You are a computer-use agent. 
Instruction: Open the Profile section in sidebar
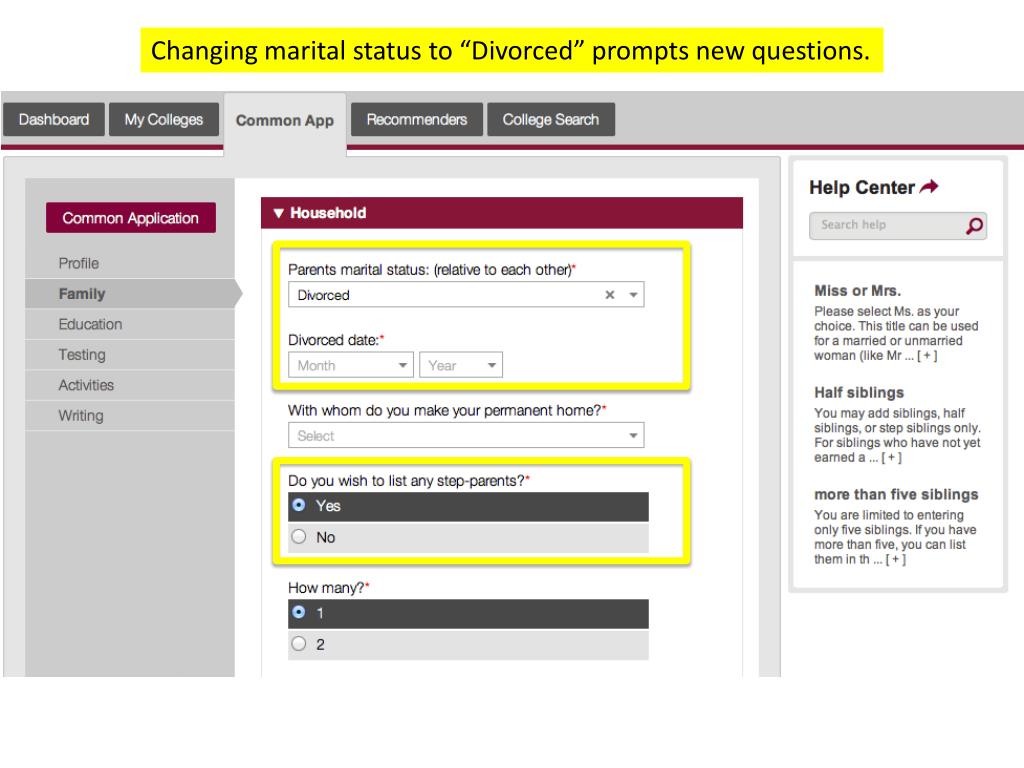click(x=130, y=263)
